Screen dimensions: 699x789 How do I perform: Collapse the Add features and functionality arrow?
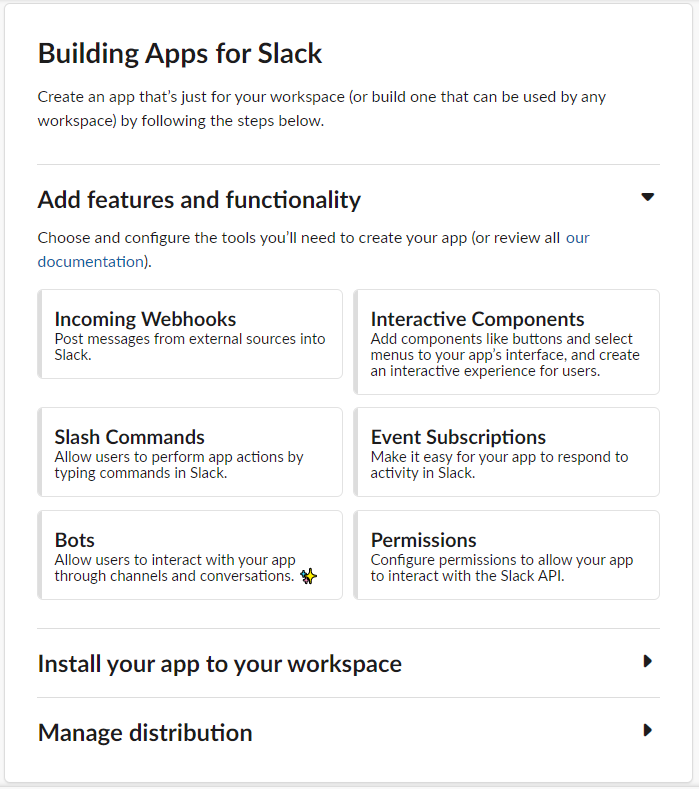pos(648,197)
